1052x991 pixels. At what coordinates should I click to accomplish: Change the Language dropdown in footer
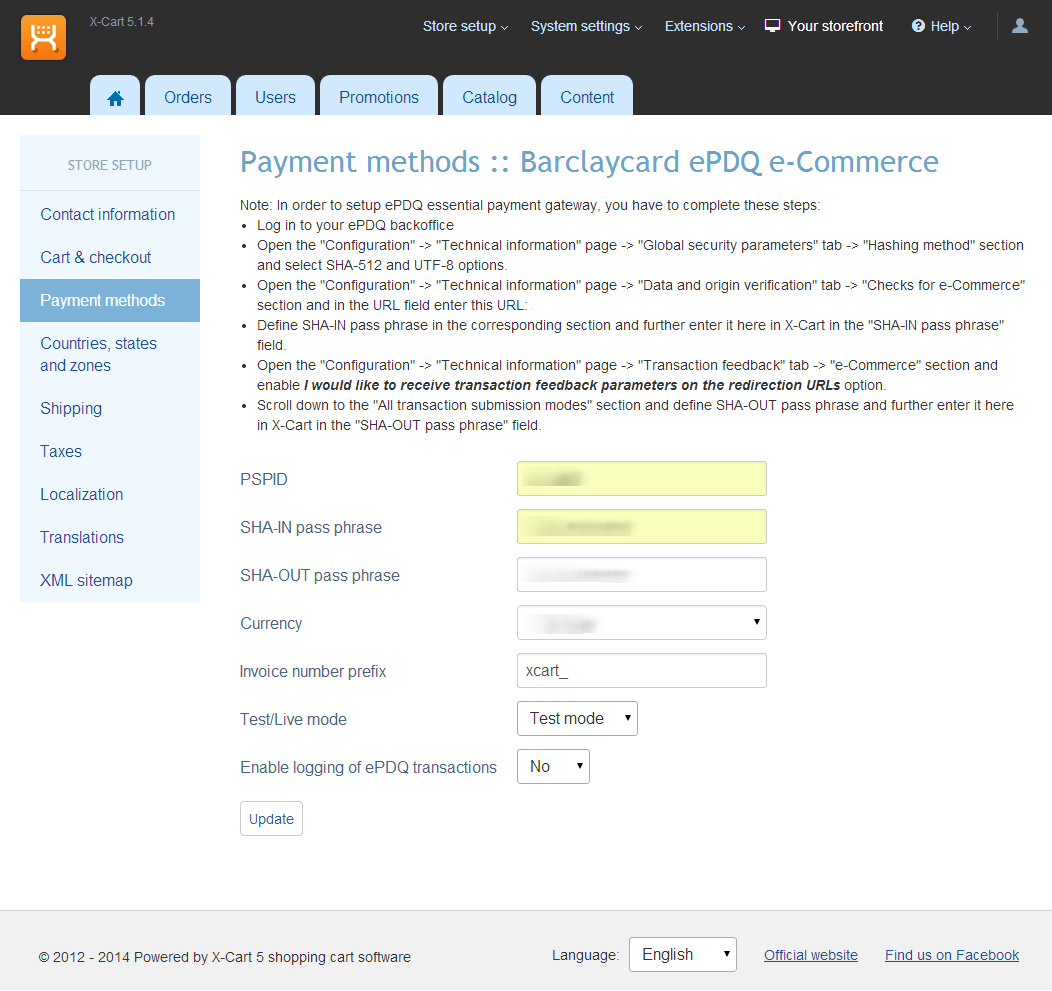[682, 955]
